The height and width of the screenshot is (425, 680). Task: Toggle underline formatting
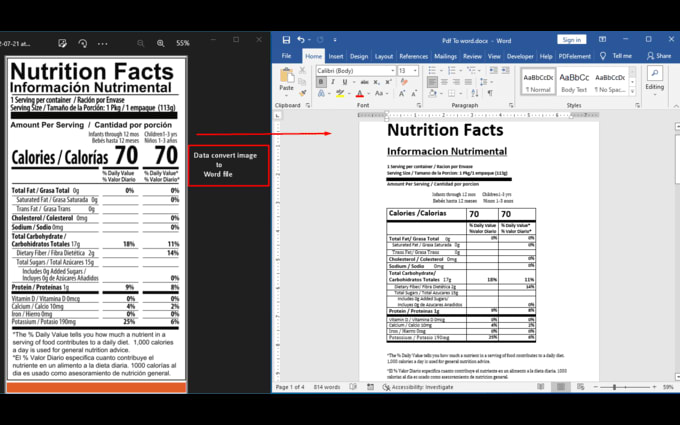(x=345, y=82)
